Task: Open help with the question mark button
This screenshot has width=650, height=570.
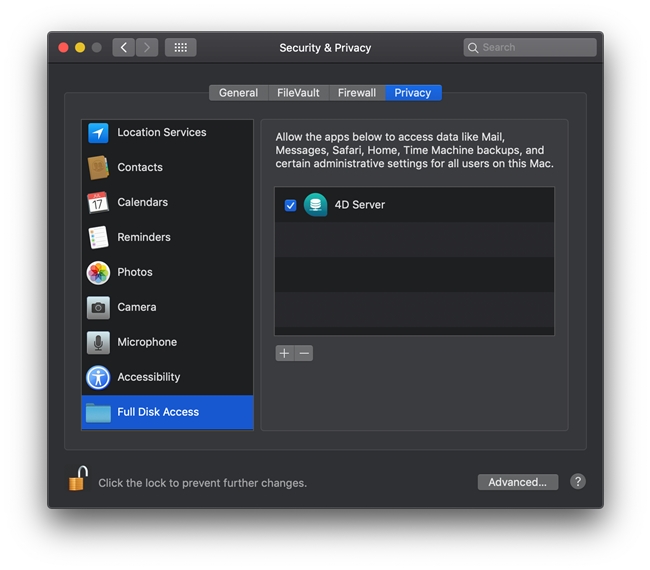Action: pos(578,481)
